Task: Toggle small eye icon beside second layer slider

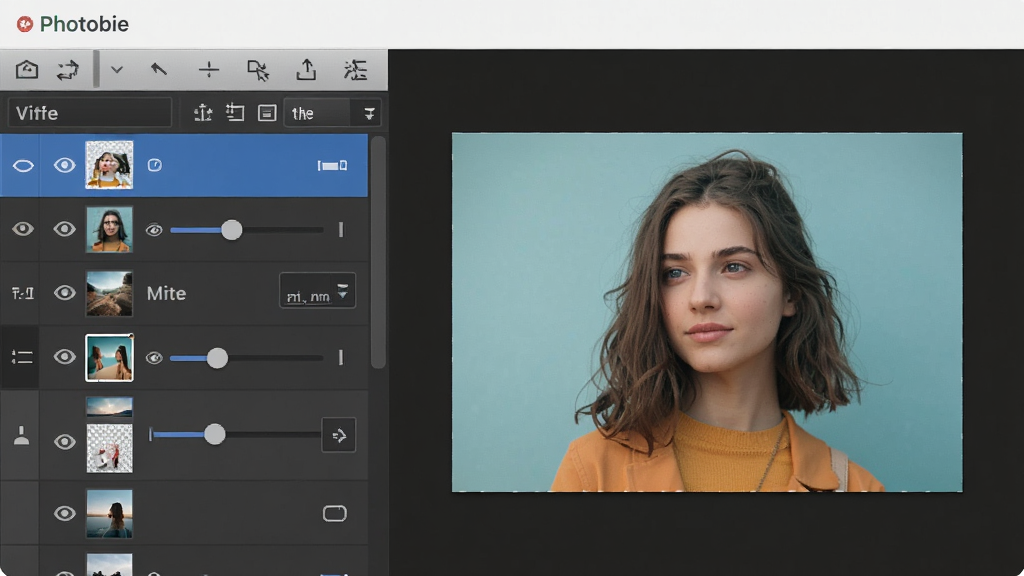Action: 154,230
